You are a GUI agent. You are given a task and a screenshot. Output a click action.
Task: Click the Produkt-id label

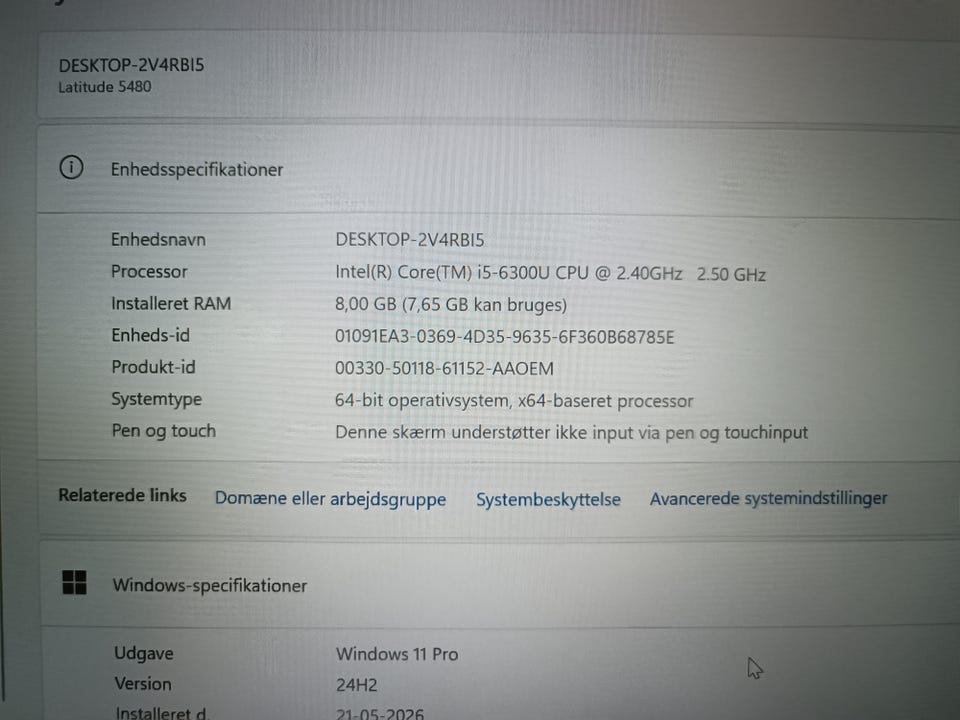[x=153, y=367]
